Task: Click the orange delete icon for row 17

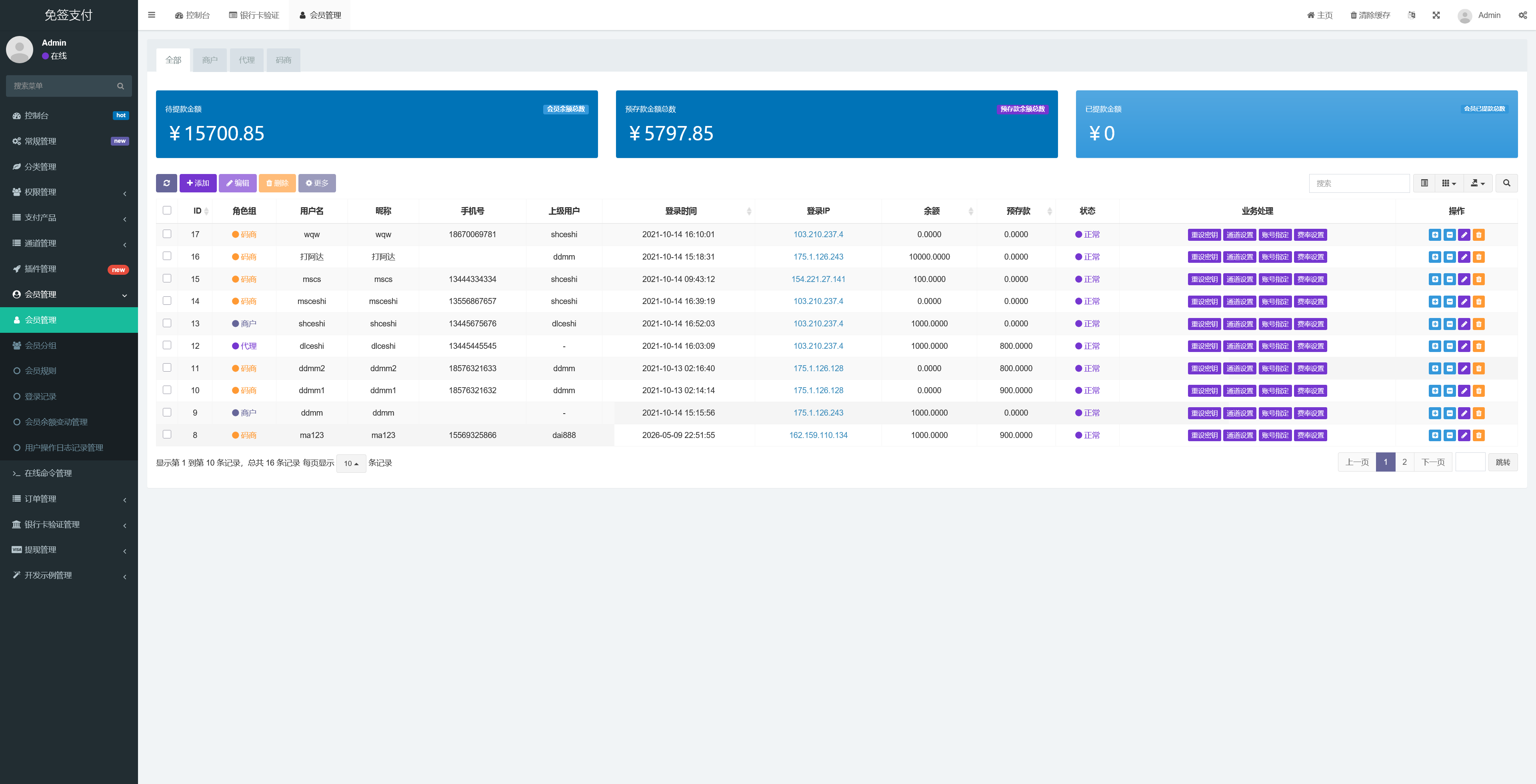Action: pyautogui.click(x=1479, y=235)
